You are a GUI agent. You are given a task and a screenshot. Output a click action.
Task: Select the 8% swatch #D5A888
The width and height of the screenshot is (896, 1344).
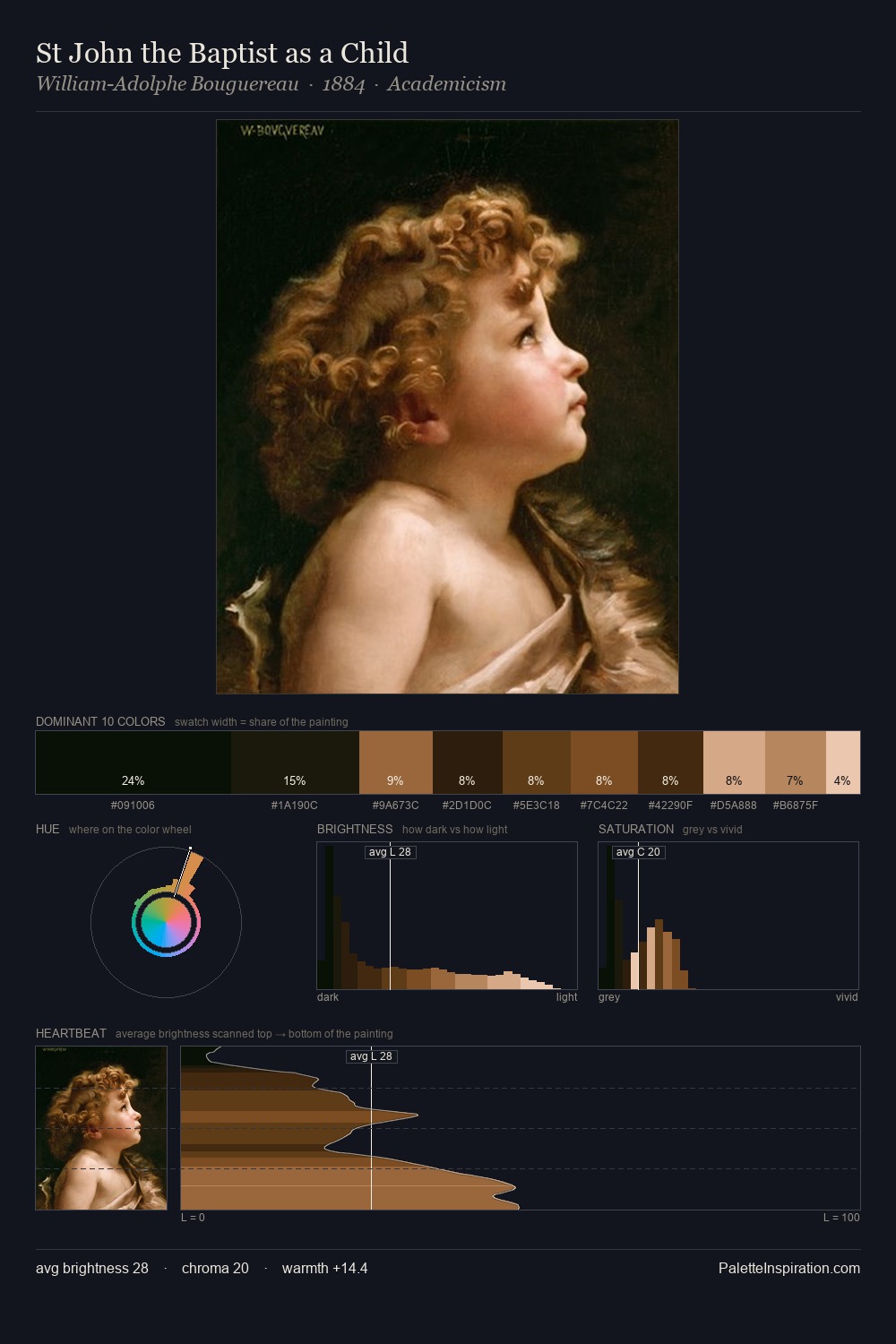(734, 762)
